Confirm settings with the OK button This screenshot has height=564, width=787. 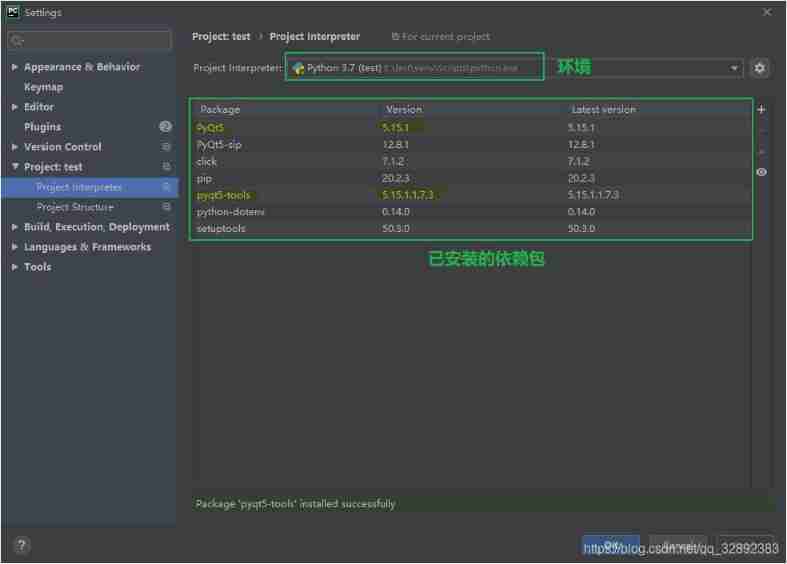(x=610, y=546)
